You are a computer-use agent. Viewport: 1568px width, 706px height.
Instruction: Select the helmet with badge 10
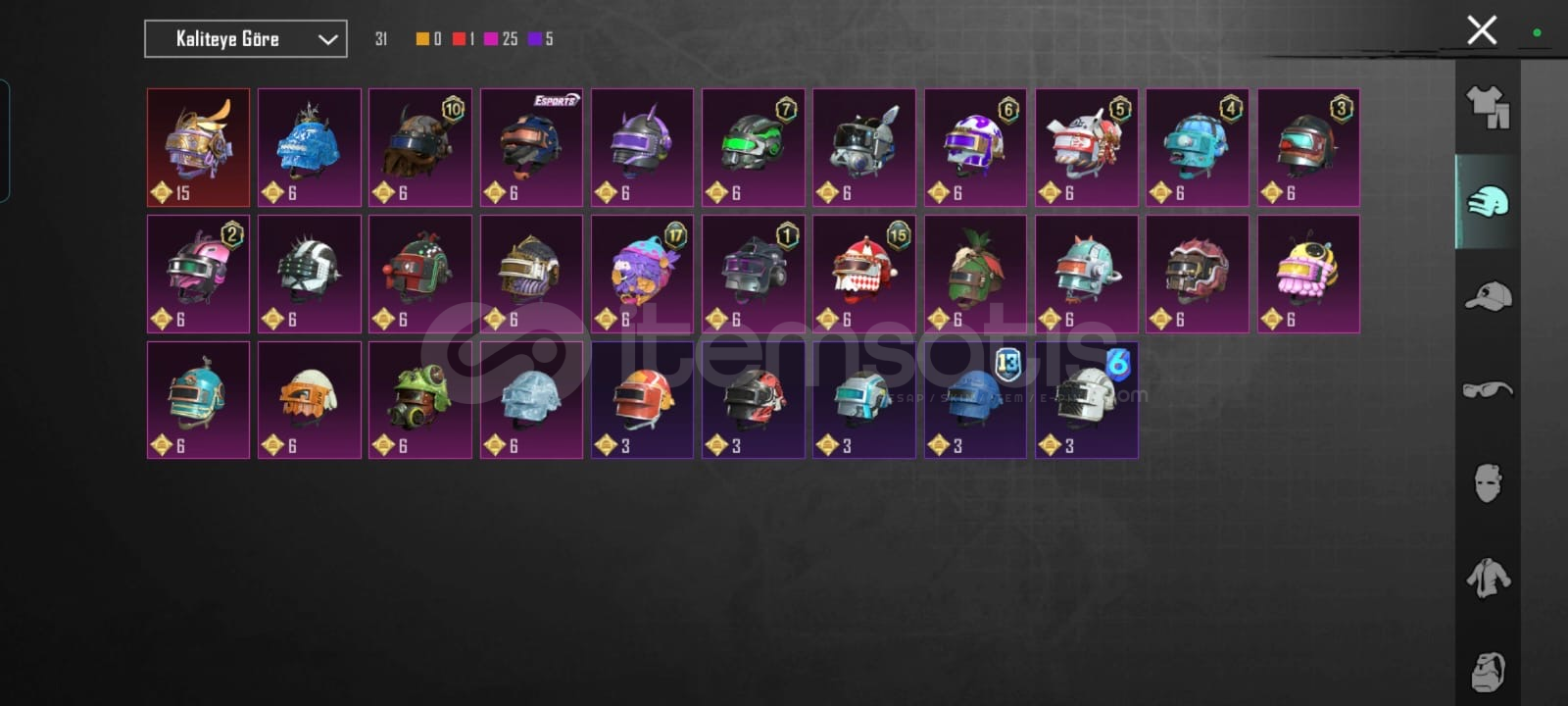tap(420, 147)
